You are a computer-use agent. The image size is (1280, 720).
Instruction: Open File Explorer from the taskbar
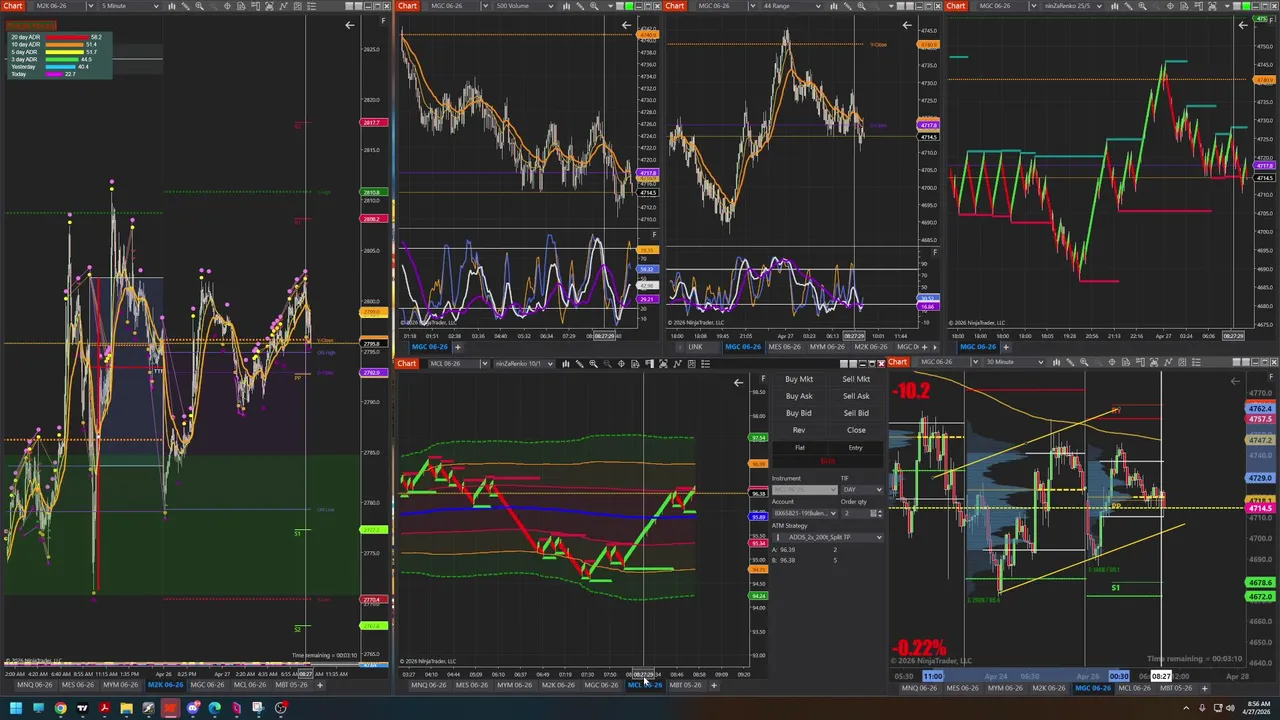click(127, 708)
